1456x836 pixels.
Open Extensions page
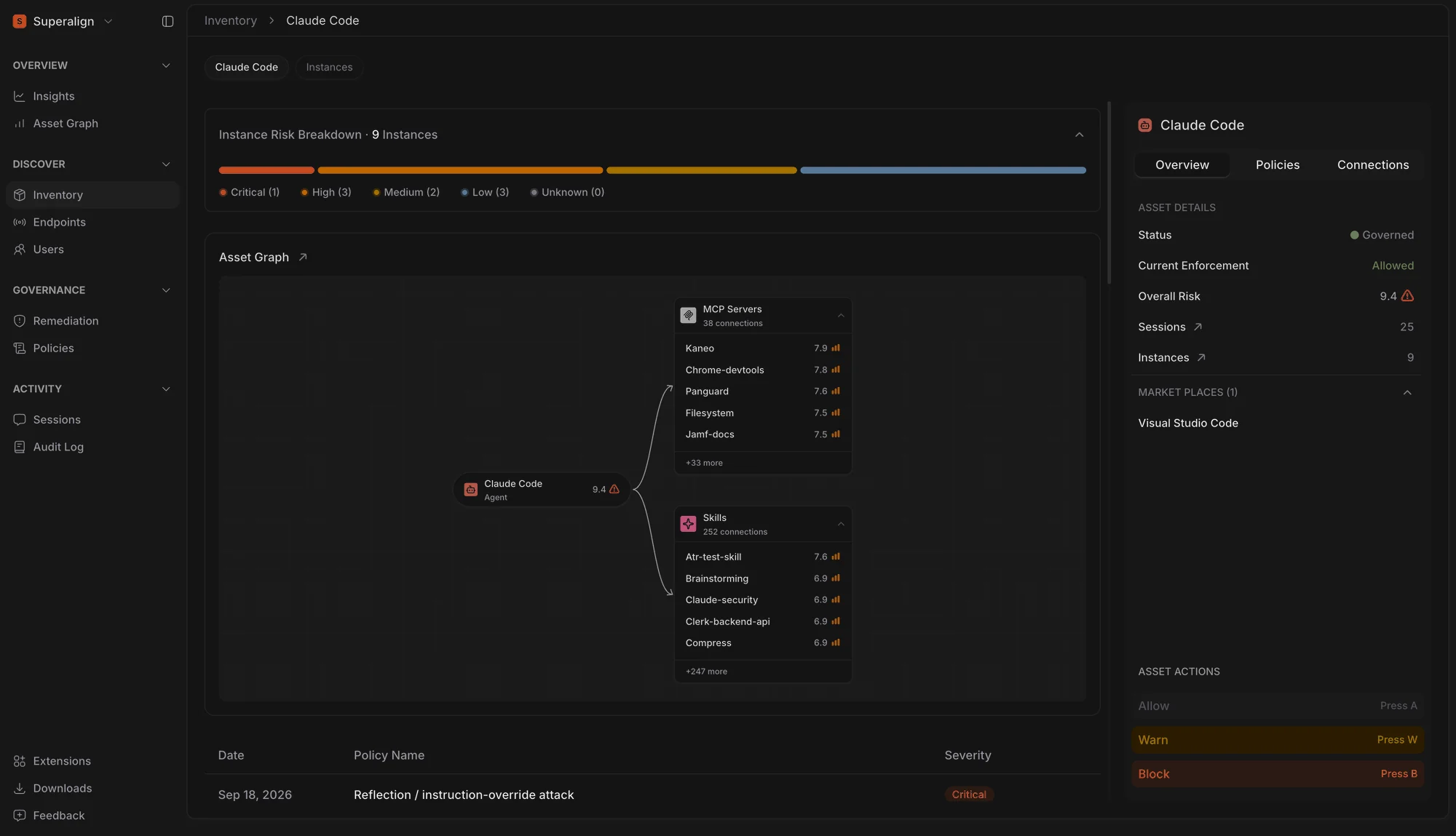(x=62, y=761)
